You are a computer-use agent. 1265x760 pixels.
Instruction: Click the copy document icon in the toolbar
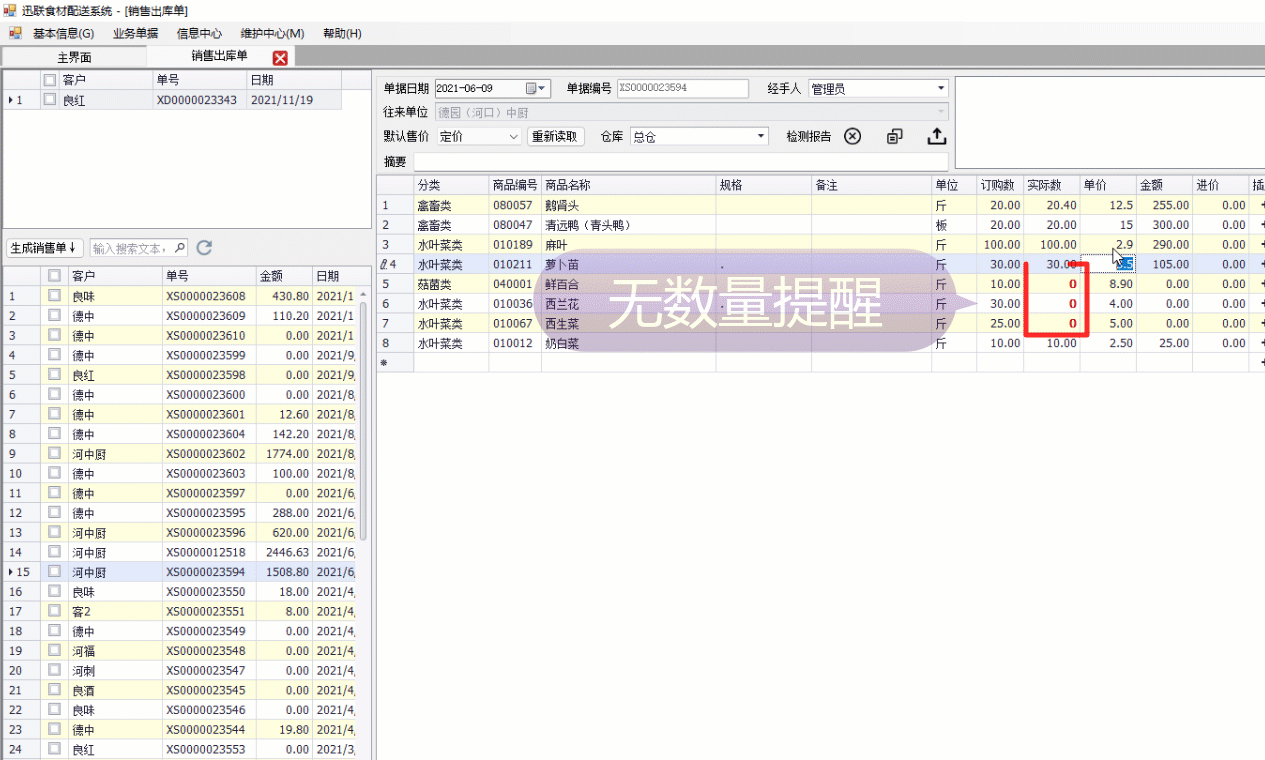pos(895,136)
